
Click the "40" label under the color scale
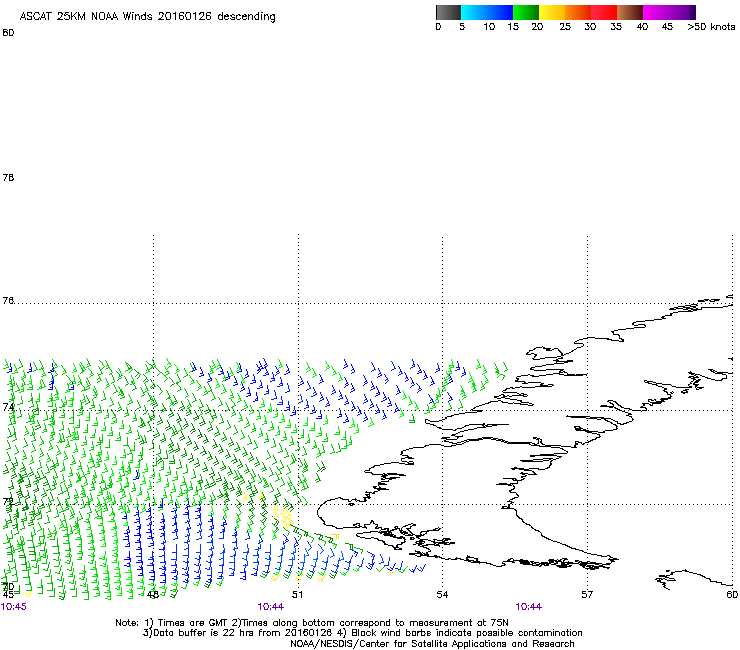[642, 27]
